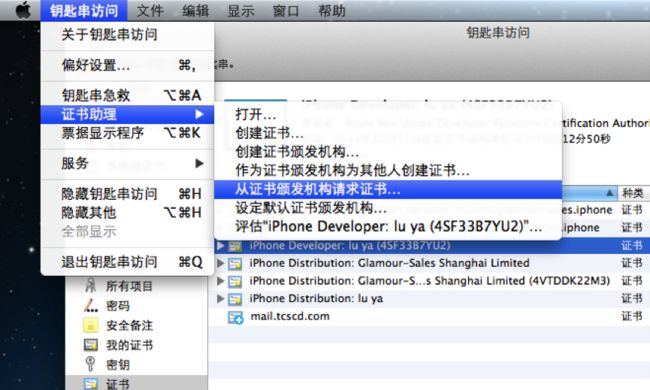Click 打开… in the submenu

(x=388, y=114)
